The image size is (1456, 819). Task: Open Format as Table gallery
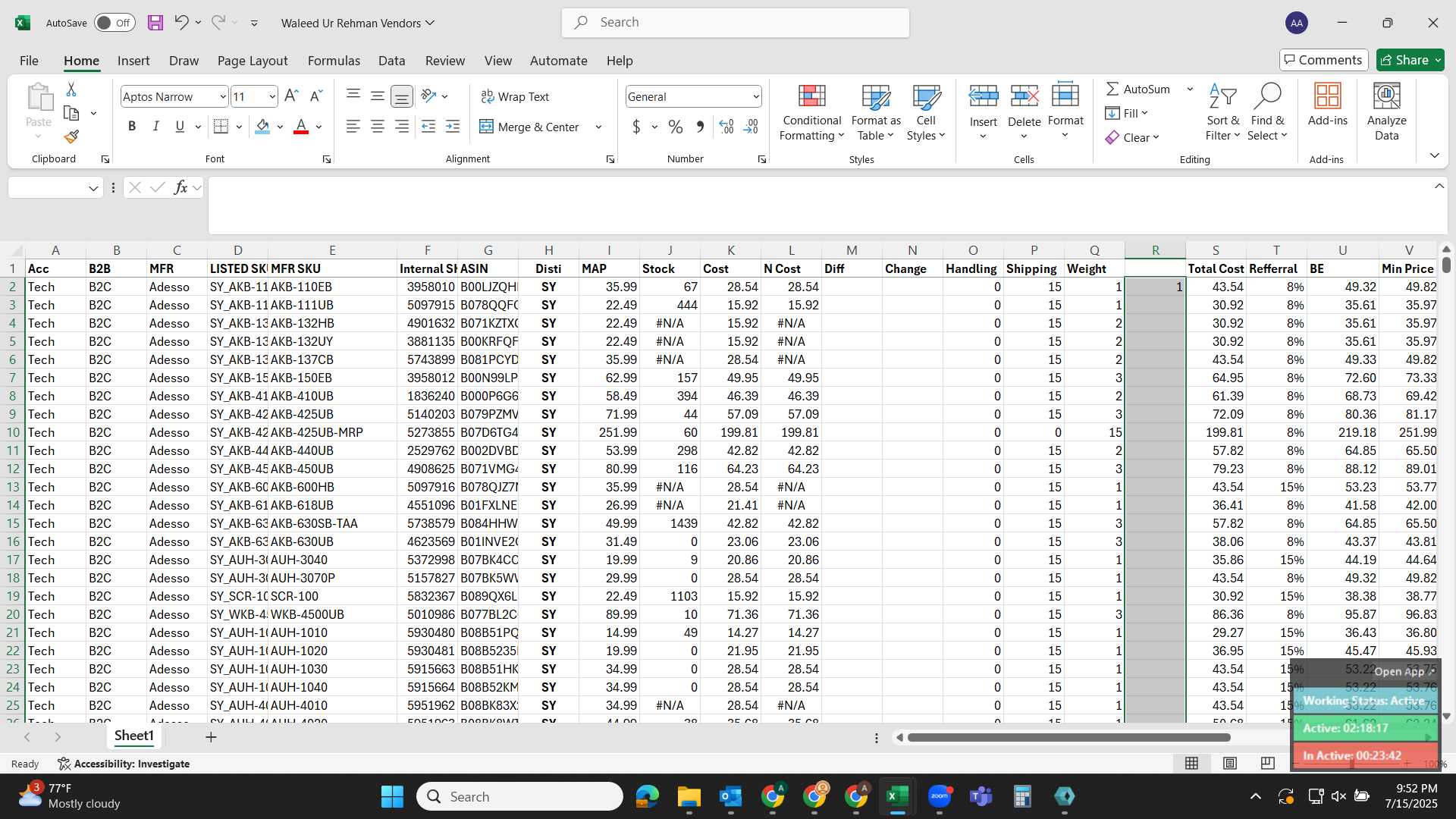[876, 113]
